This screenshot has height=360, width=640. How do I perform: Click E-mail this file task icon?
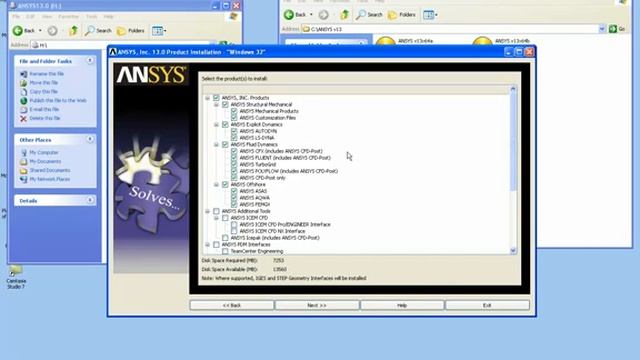[x=24, y=109]
